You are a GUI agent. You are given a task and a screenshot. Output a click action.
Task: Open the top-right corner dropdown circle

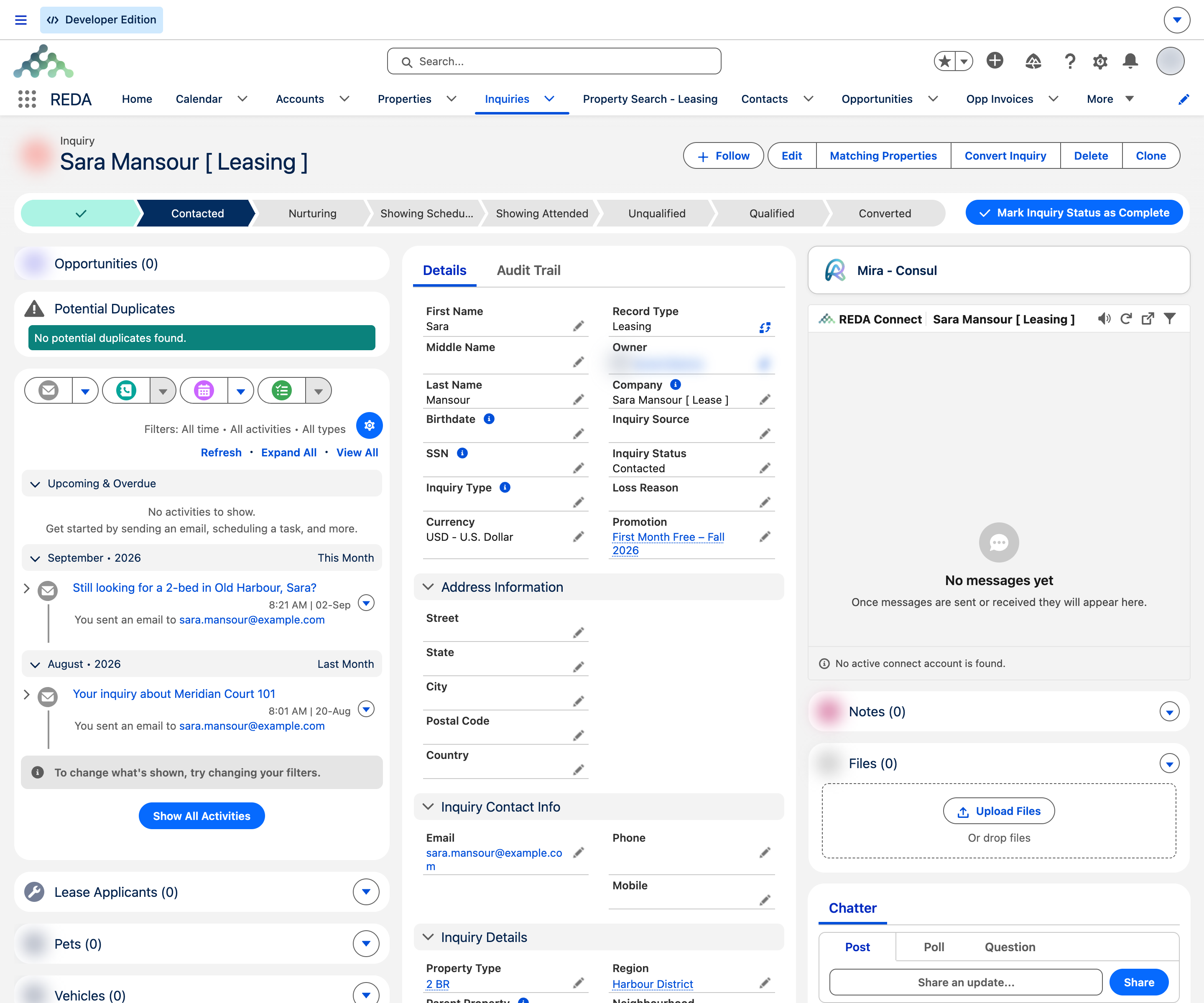click(x=1176, y=20)
